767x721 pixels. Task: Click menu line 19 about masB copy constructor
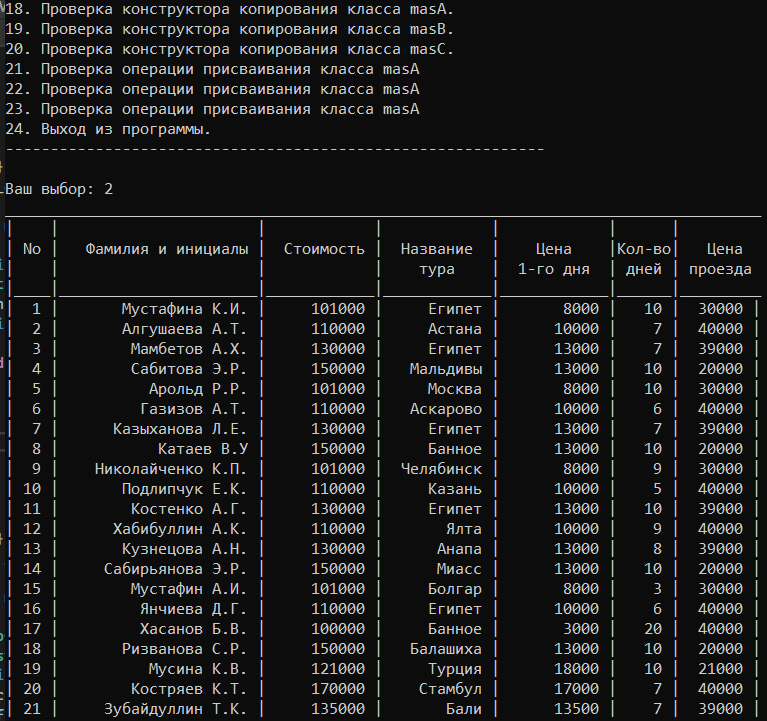[x=229, y=29]
